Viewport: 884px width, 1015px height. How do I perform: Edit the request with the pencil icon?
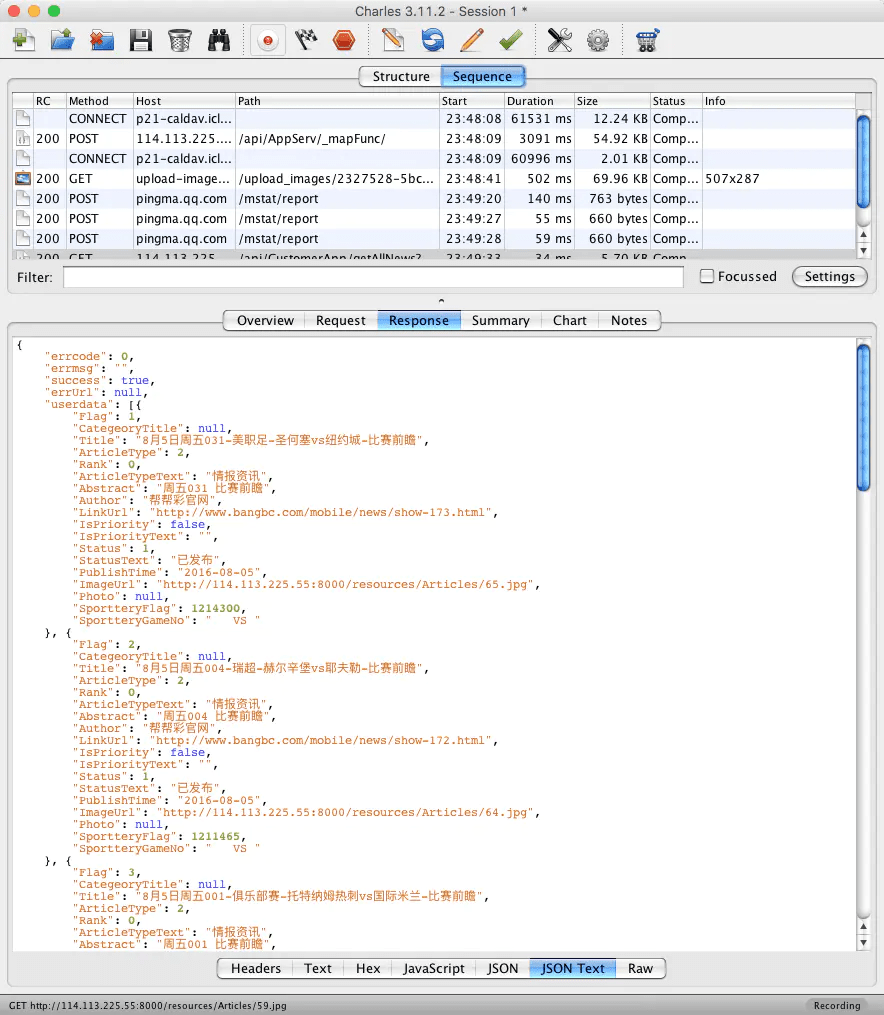point(472,40)
